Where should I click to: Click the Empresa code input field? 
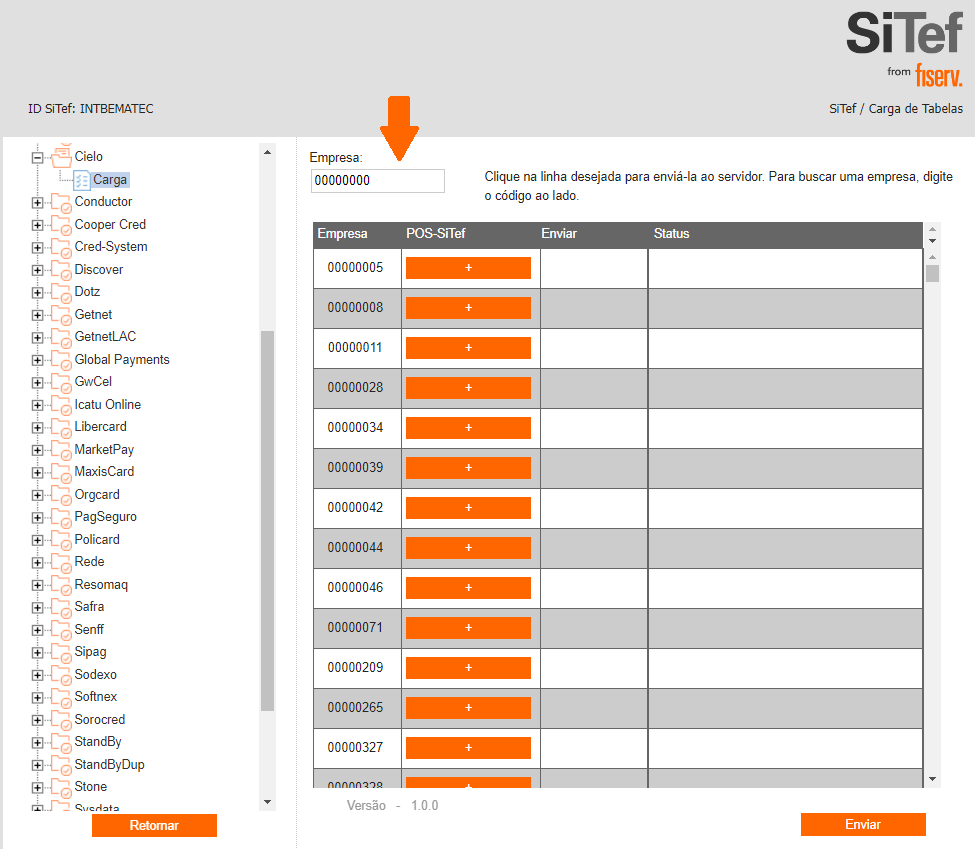(x=377, y=181)
